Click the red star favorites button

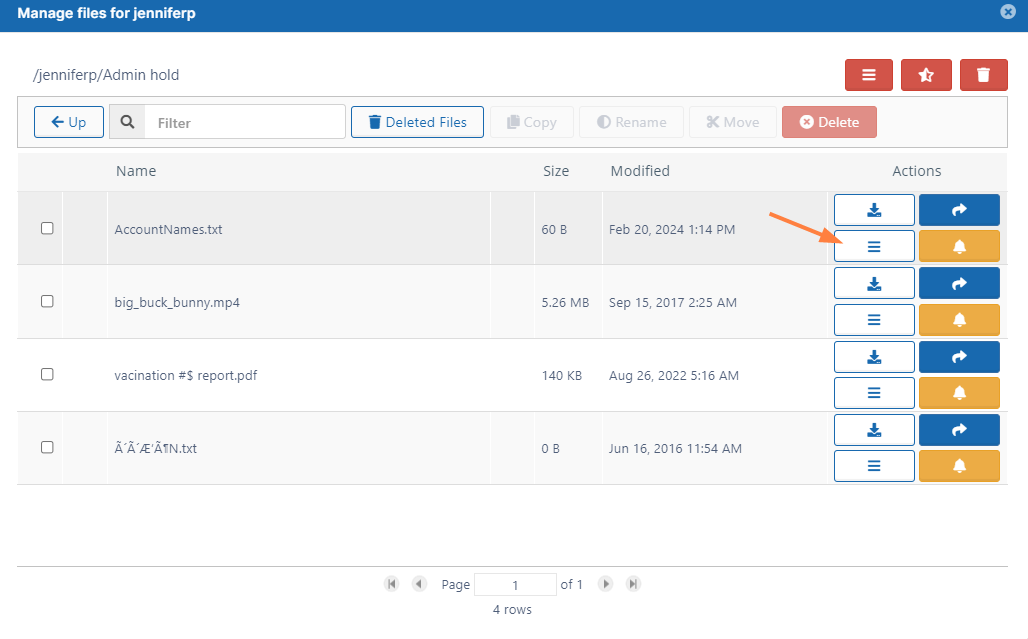(x=926, y=75)
